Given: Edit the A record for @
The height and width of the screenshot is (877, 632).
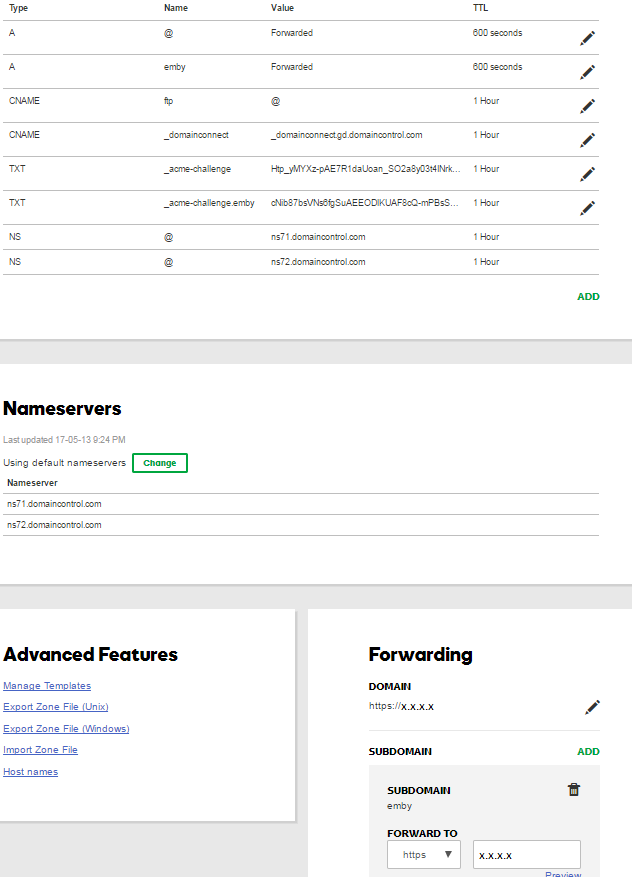Looking at the screenshot, I should (587, 38).
